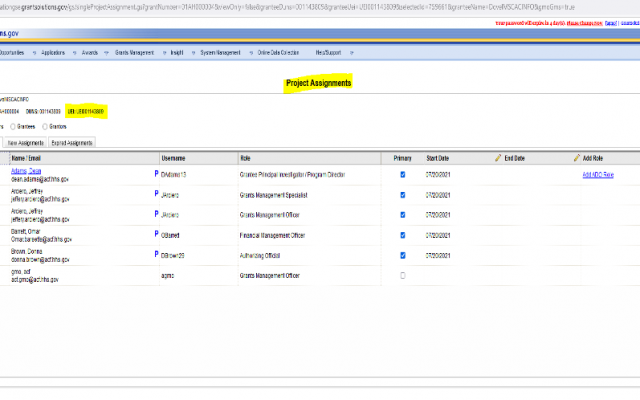
Task: Switch to the Expired Assignments tab
Action: tap(72, 143)
